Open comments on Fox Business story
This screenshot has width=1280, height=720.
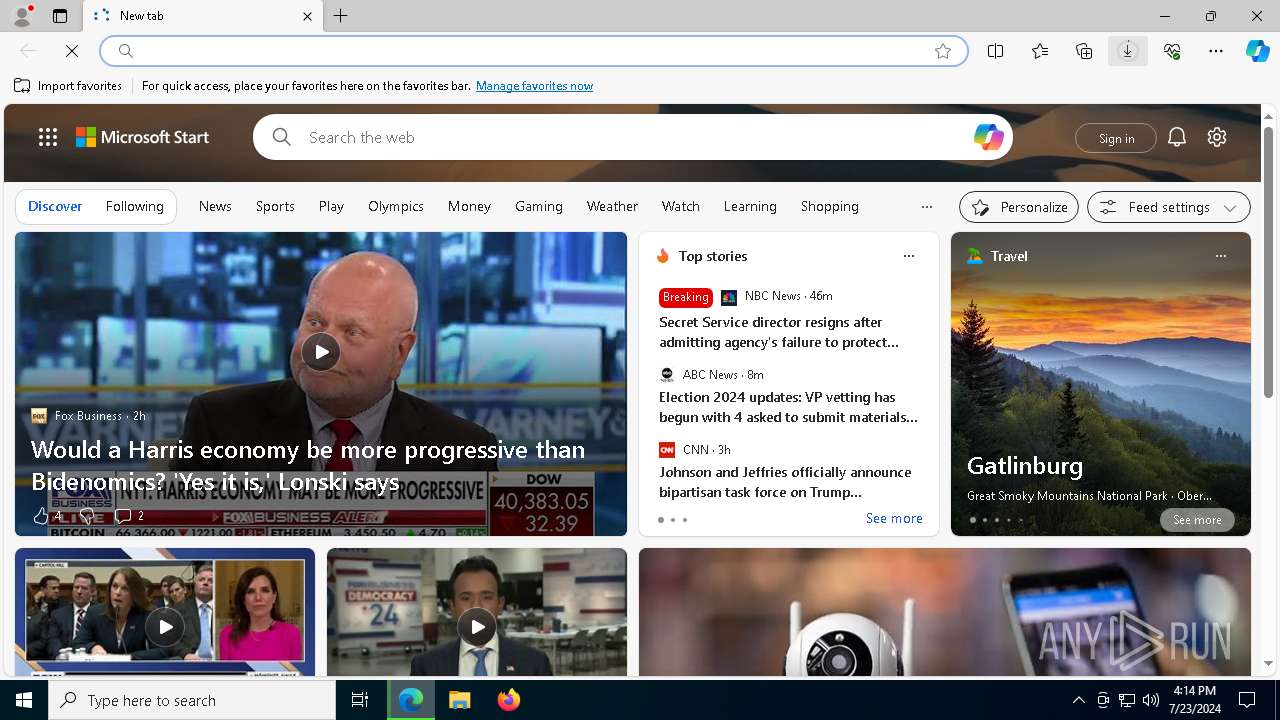point(129,516)
